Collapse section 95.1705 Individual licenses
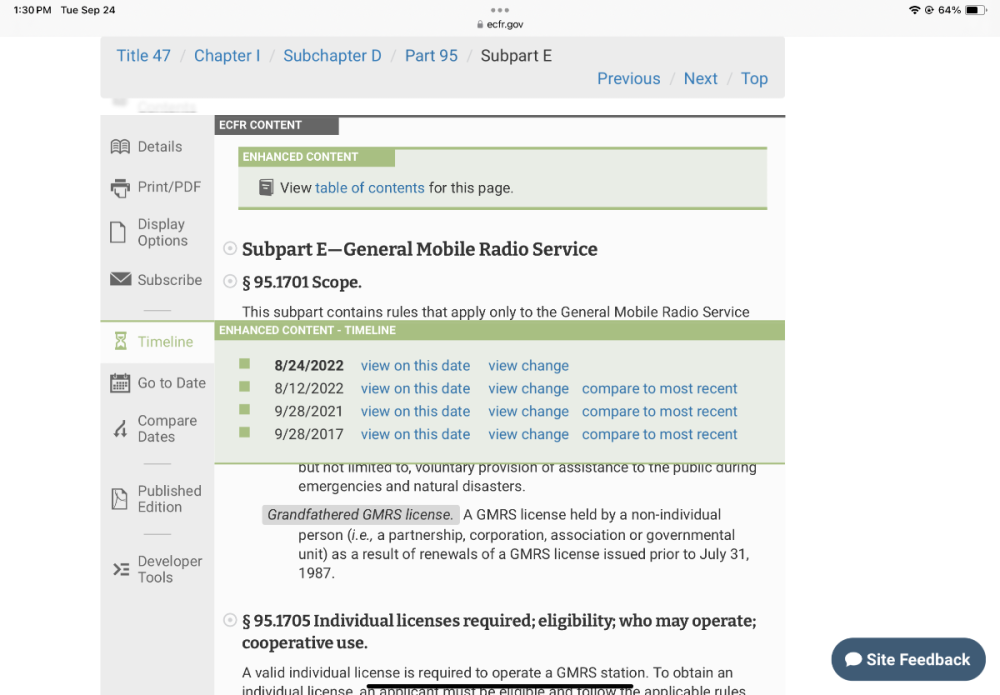This screenshot has width=1000, height=695. coord(230,621)
